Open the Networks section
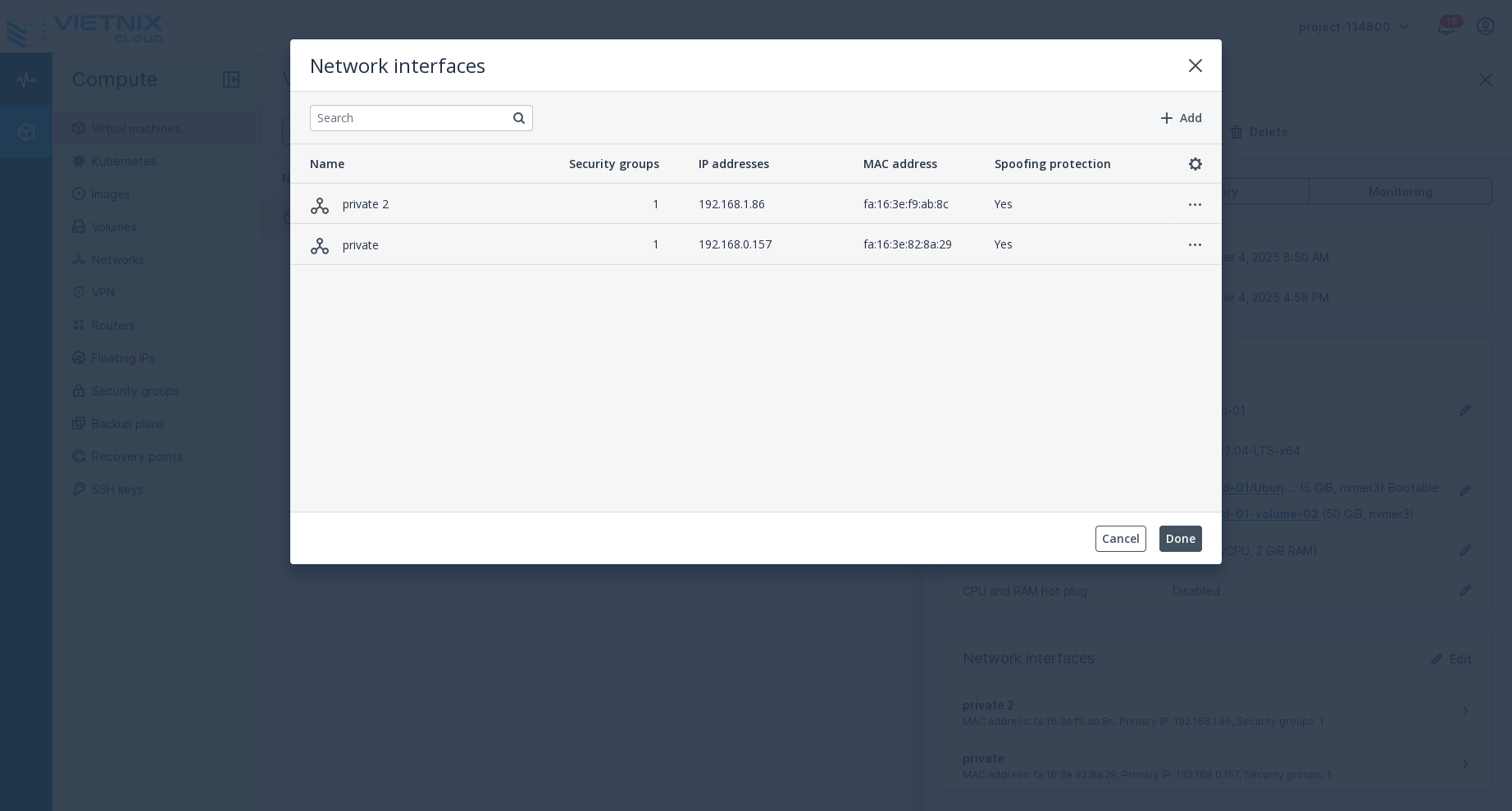Viewport: 1512px width, 811px height. click(117, 260)
